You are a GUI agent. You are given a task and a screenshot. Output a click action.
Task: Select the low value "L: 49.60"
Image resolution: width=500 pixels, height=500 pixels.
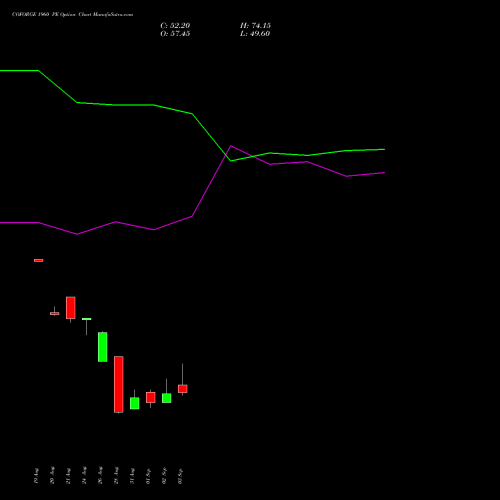[255, 34]
